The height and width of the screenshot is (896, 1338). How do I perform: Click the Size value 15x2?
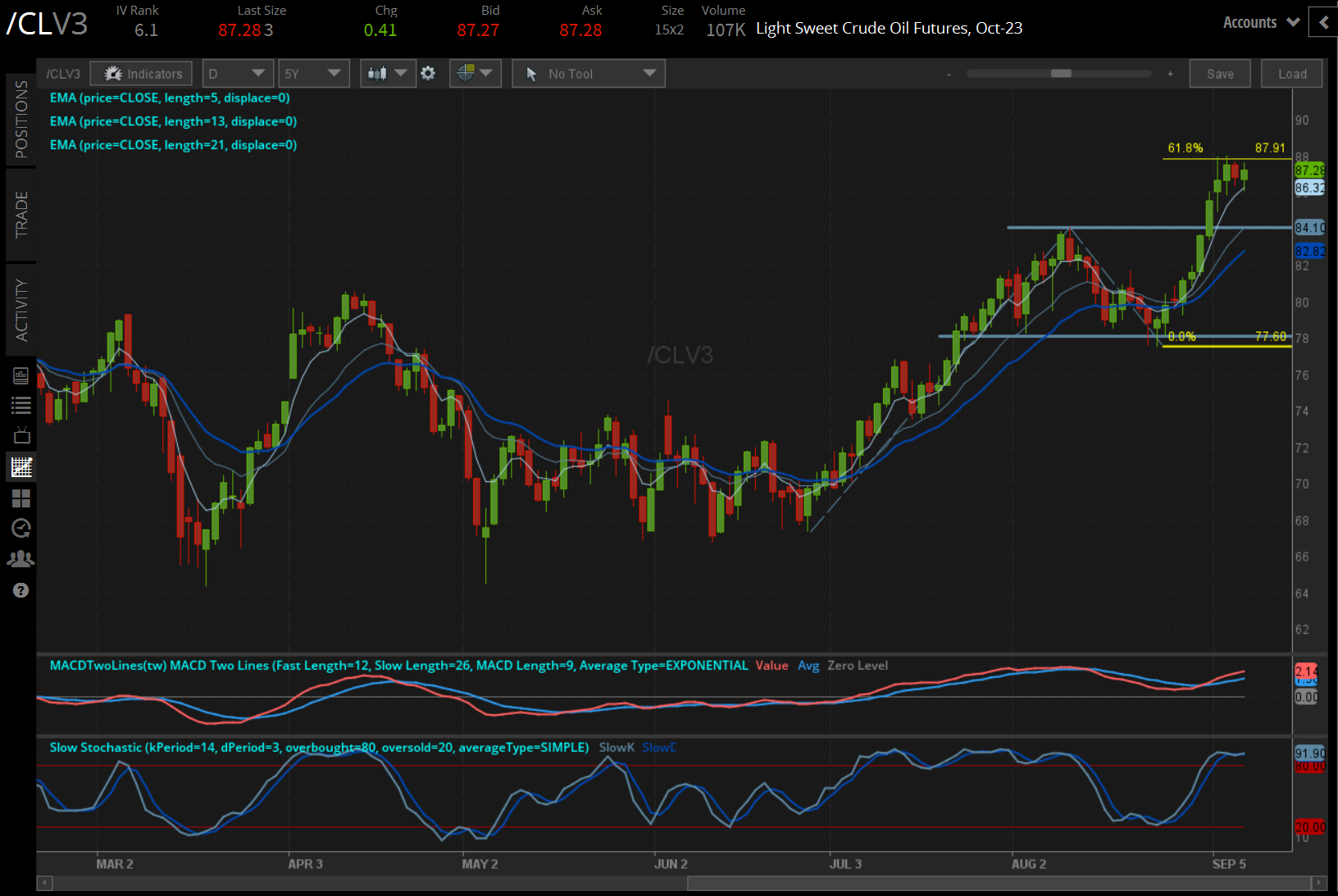[x=669, y=30]
